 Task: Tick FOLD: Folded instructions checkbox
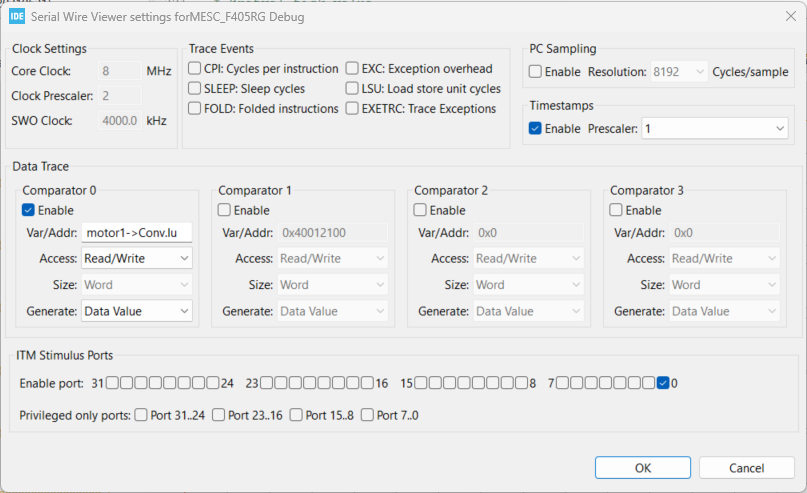(x=195, y=108)
